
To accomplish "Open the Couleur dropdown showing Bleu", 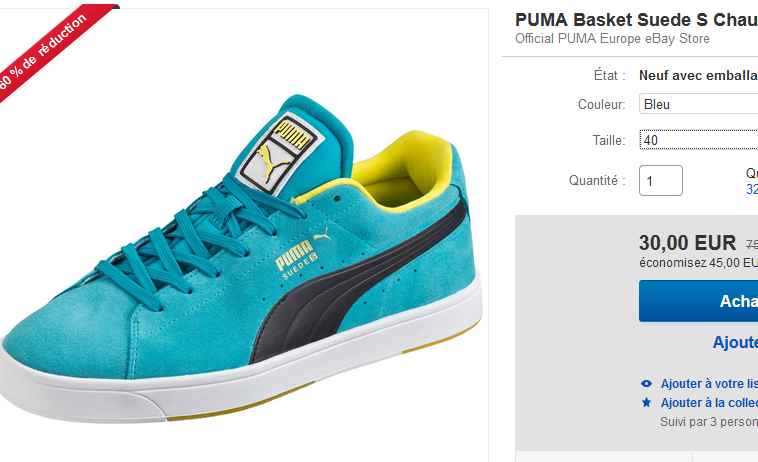I will (x=699, y=104).
